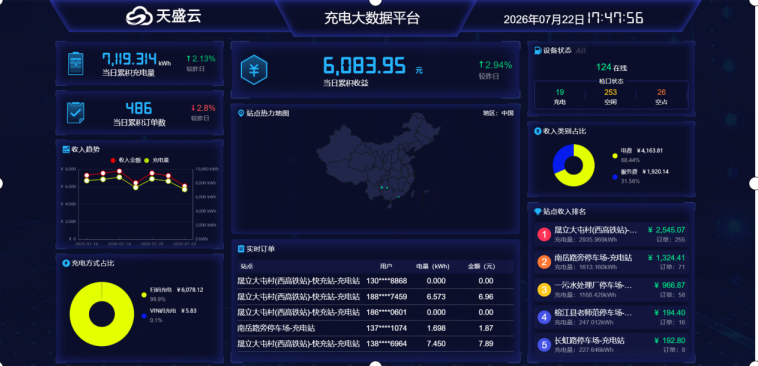The image size is (758, 366).
Task: Open the All filter beside 设备状态
Action: click(x=581, y=50)
